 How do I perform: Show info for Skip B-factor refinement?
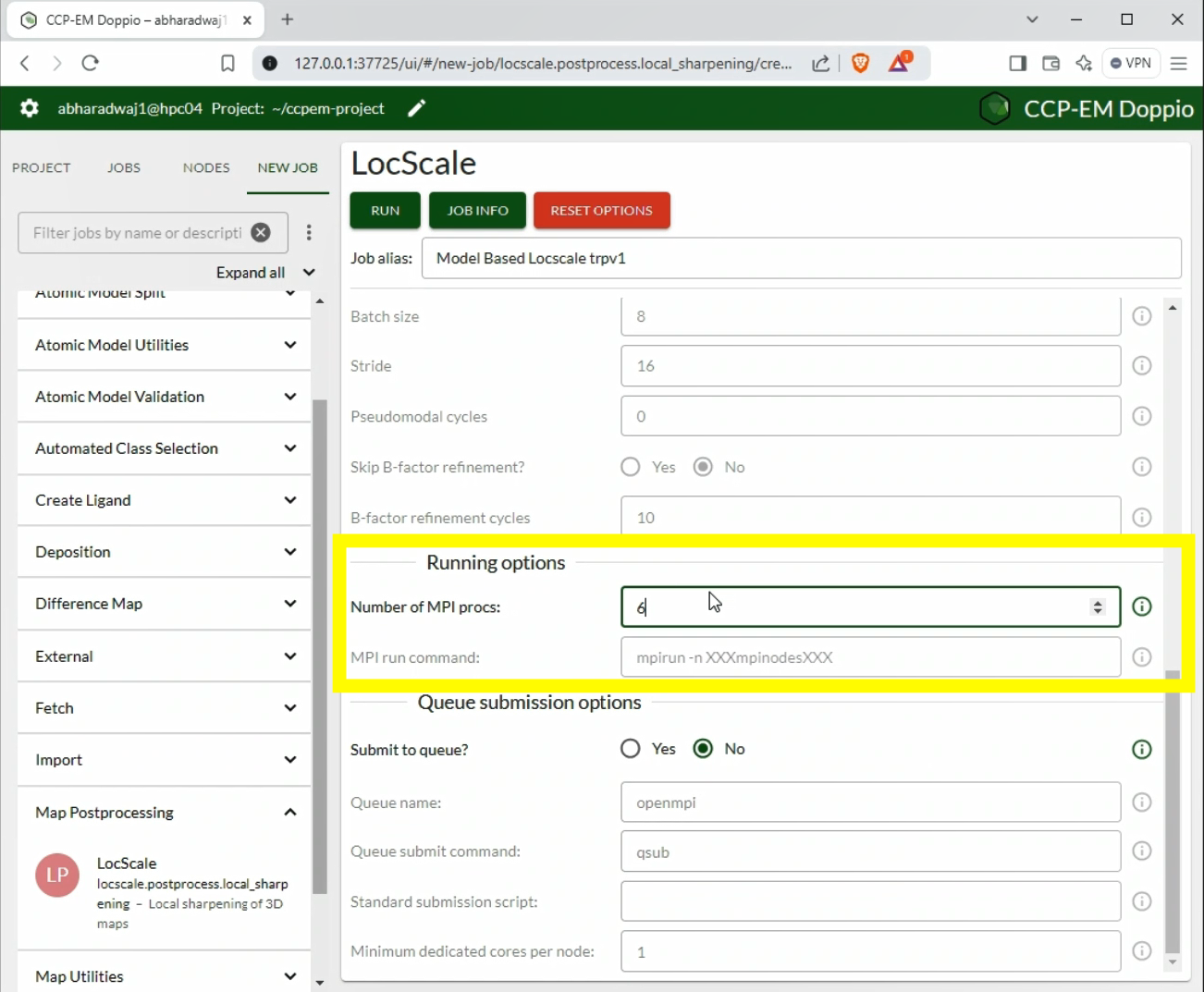click(1142, 467)
